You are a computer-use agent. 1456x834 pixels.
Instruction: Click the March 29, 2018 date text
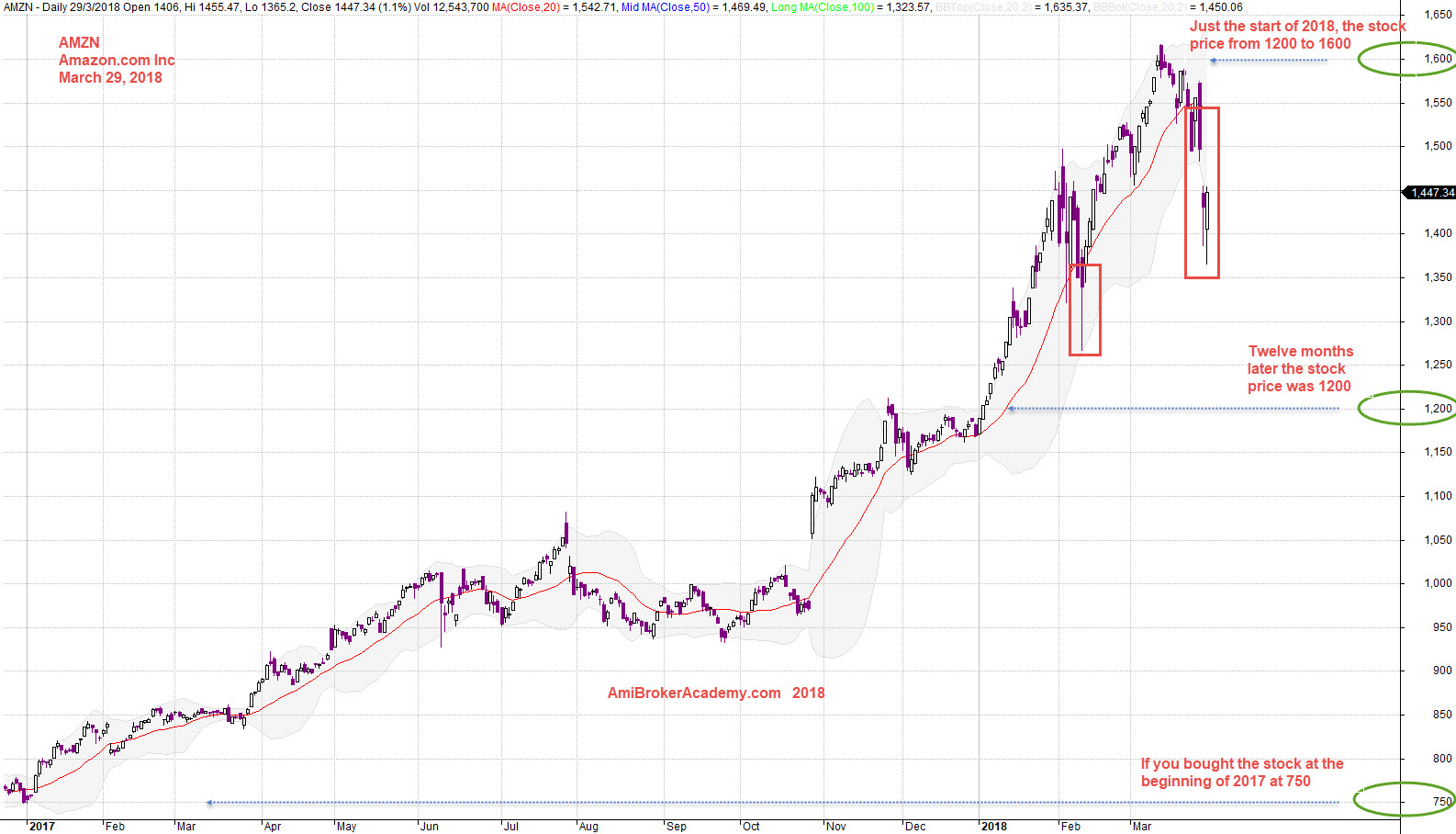(x=110, y=78)
